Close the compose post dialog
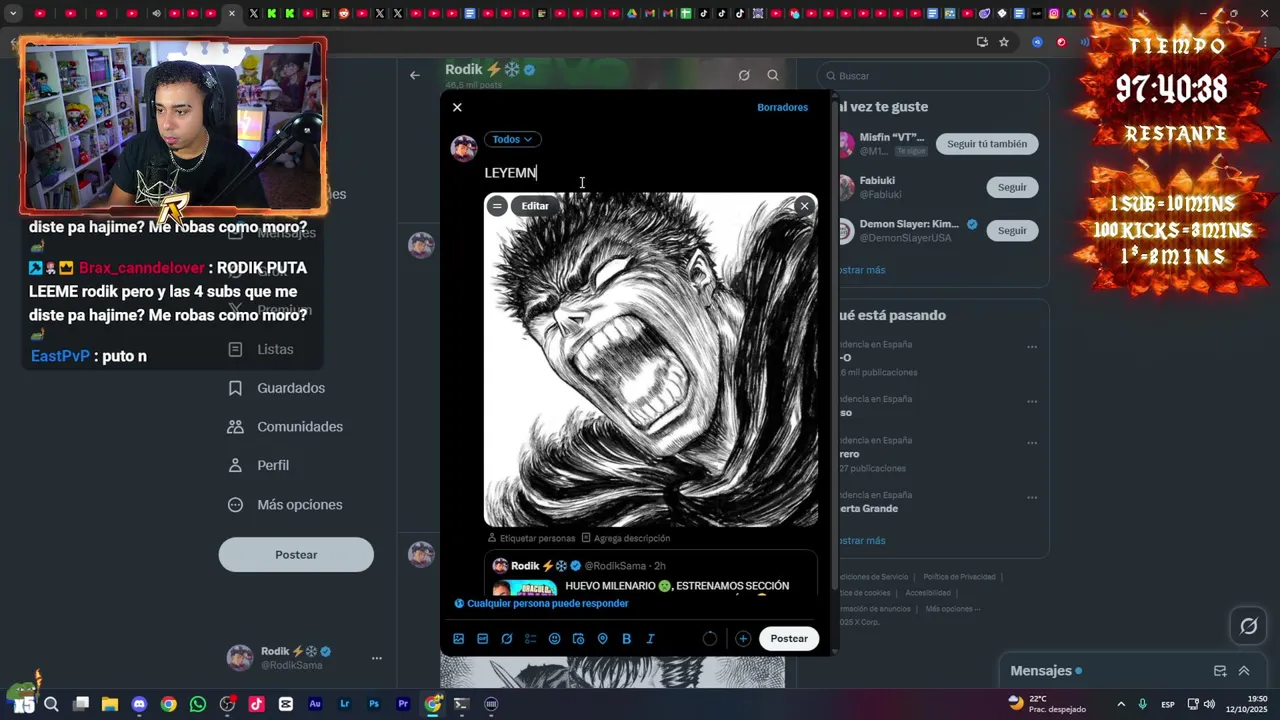1280x720 pixels. point(457,107)
